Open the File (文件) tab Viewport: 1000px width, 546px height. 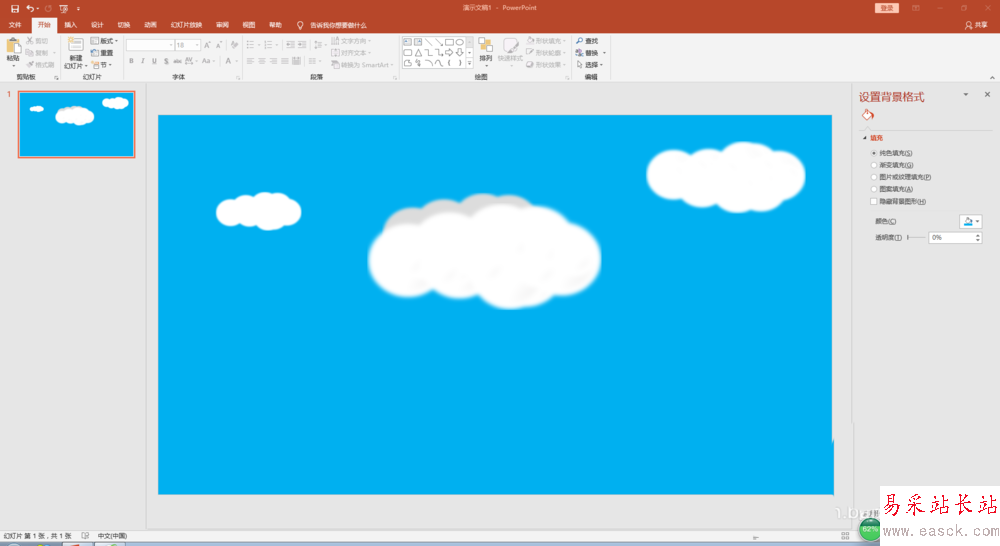15,26
